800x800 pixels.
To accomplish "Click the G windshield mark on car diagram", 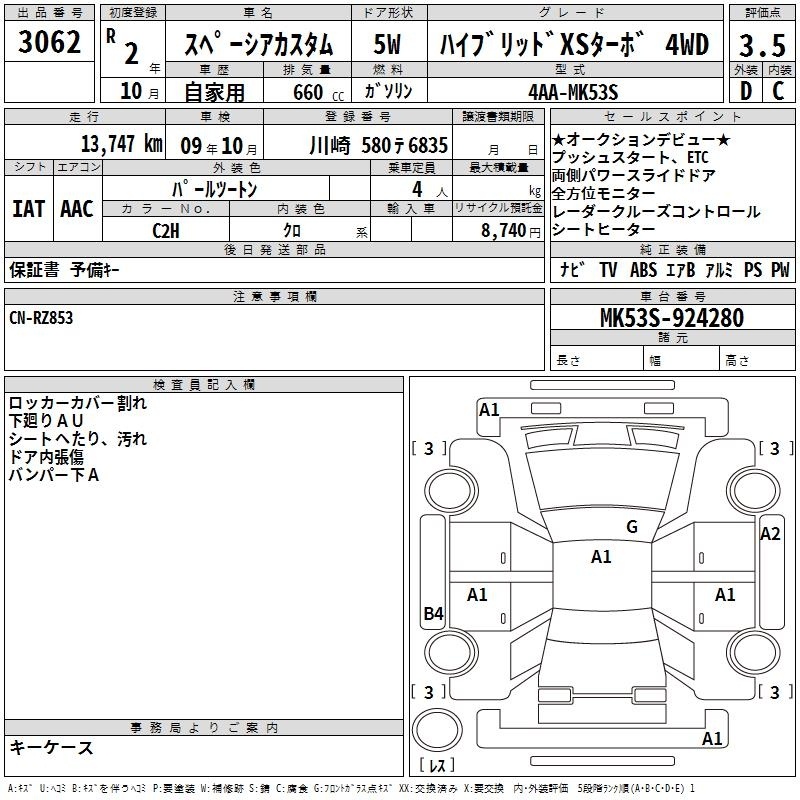I will pos(631,527).
